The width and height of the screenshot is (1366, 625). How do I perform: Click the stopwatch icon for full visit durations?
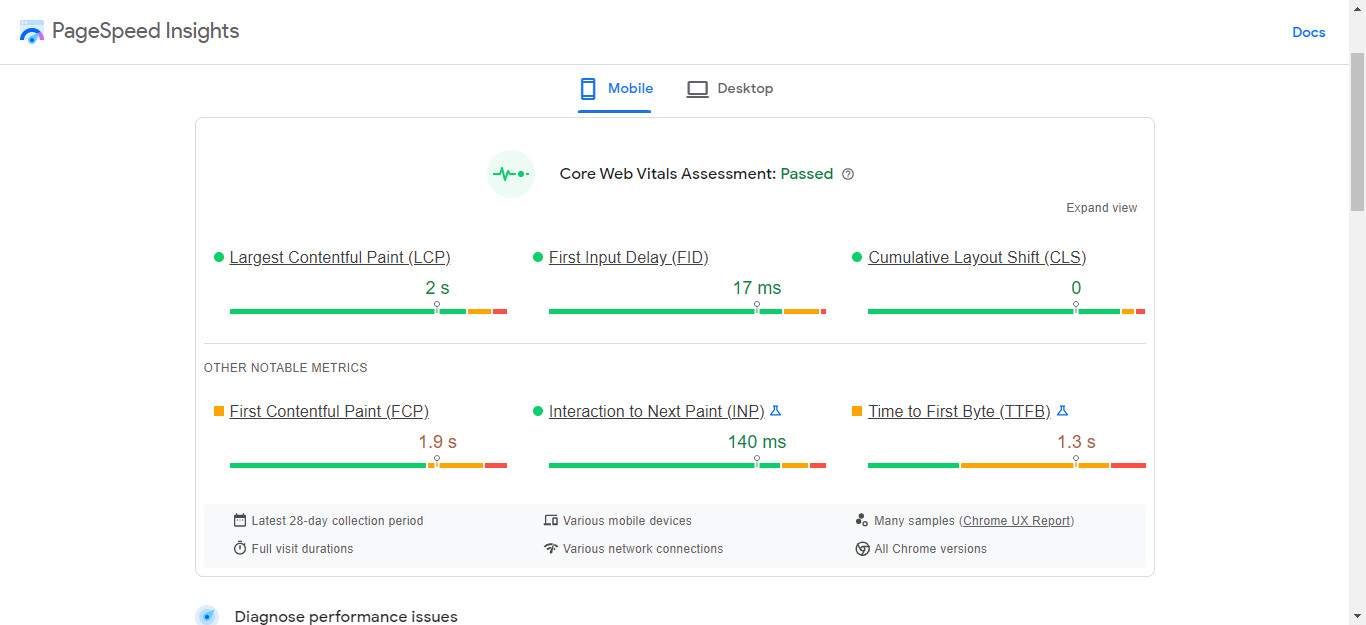(240, 549)
